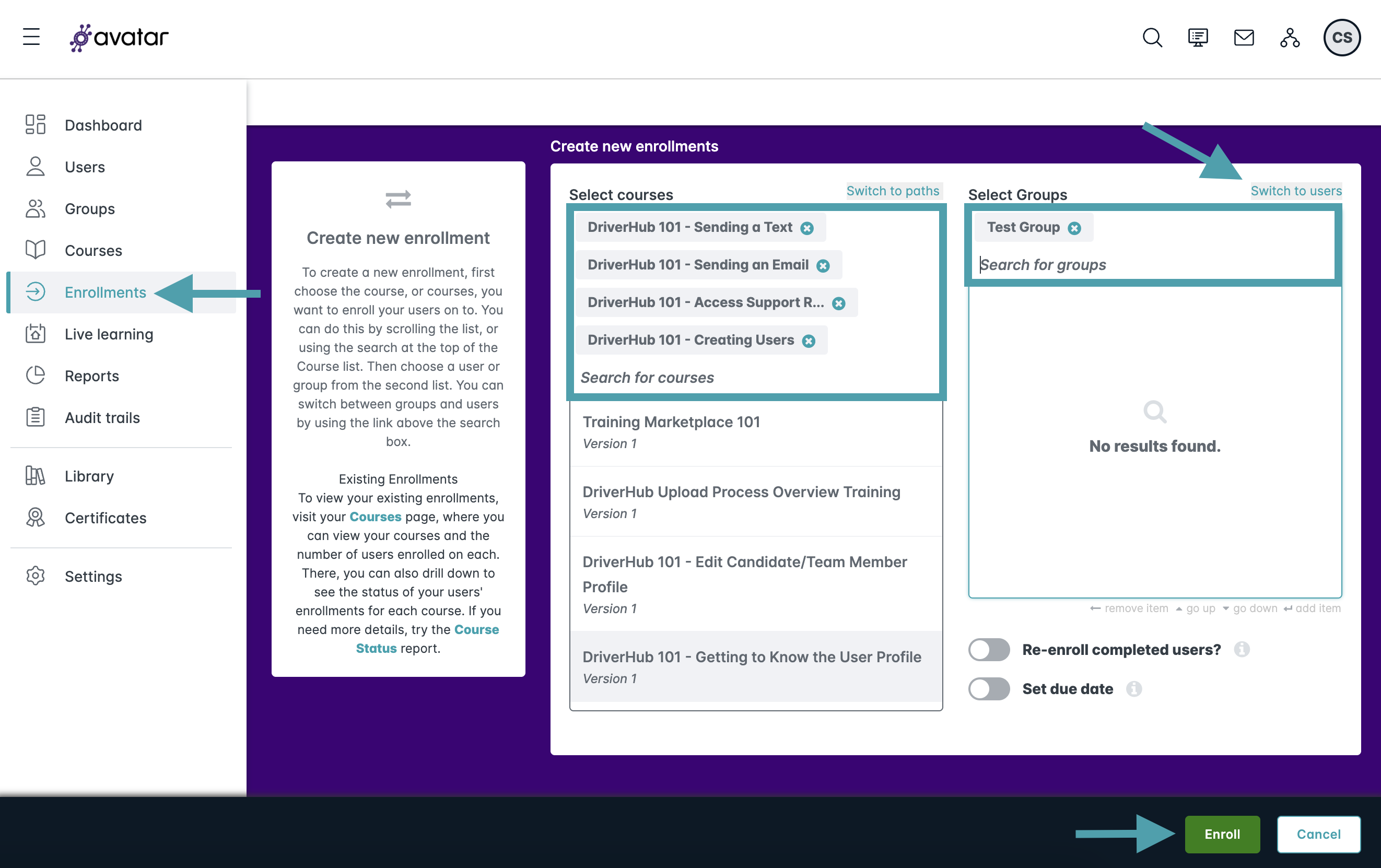The width and height of the screenshot is (1381, 868).
Task: Click info icon beside Set due date
Action: pyautogui.click(x=1133, y=688)
